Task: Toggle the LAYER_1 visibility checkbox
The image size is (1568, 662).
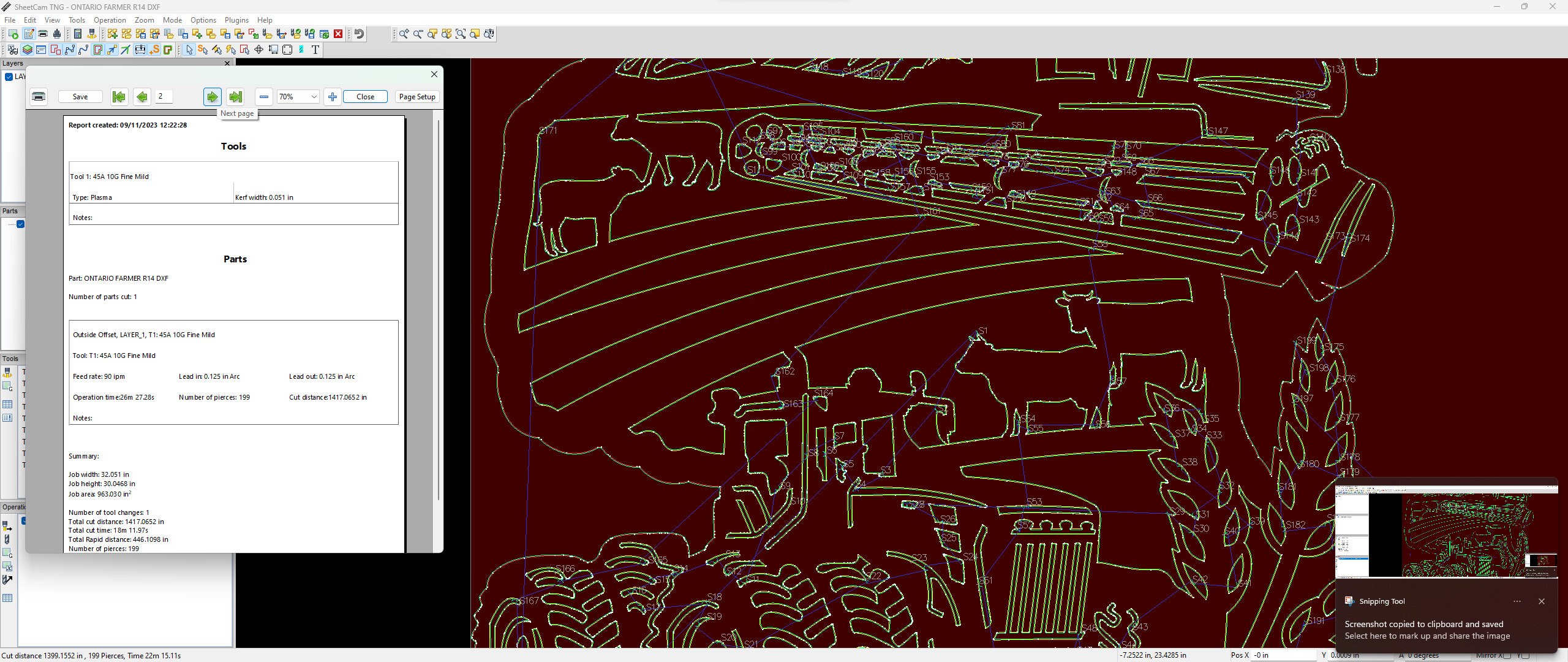Action: point(9,77)
